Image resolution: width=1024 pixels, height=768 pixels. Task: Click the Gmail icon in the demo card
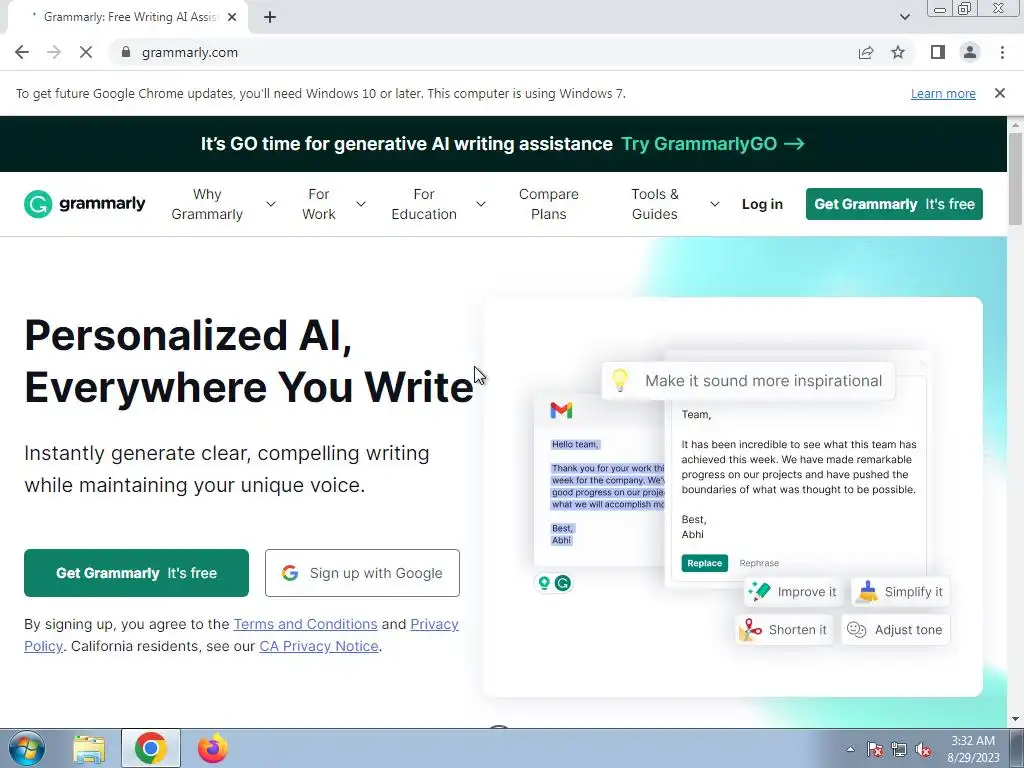click(x=562, y=410)
